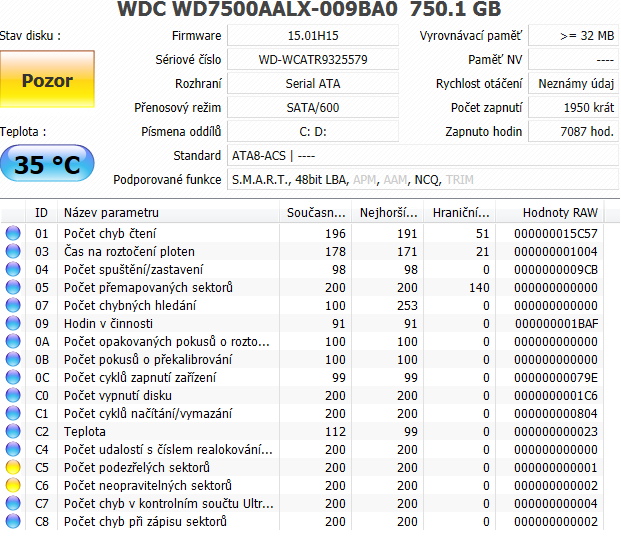This screenshot has width=621, height=540.
Task: Click the Rozhraní field showing Serial ATA
Action: 313,84
